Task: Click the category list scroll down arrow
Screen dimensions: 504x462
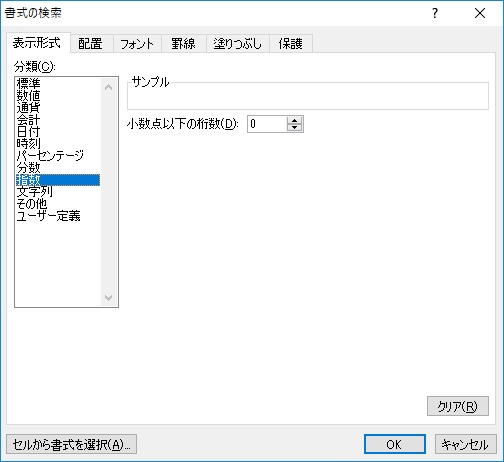Action: [108, 297]
